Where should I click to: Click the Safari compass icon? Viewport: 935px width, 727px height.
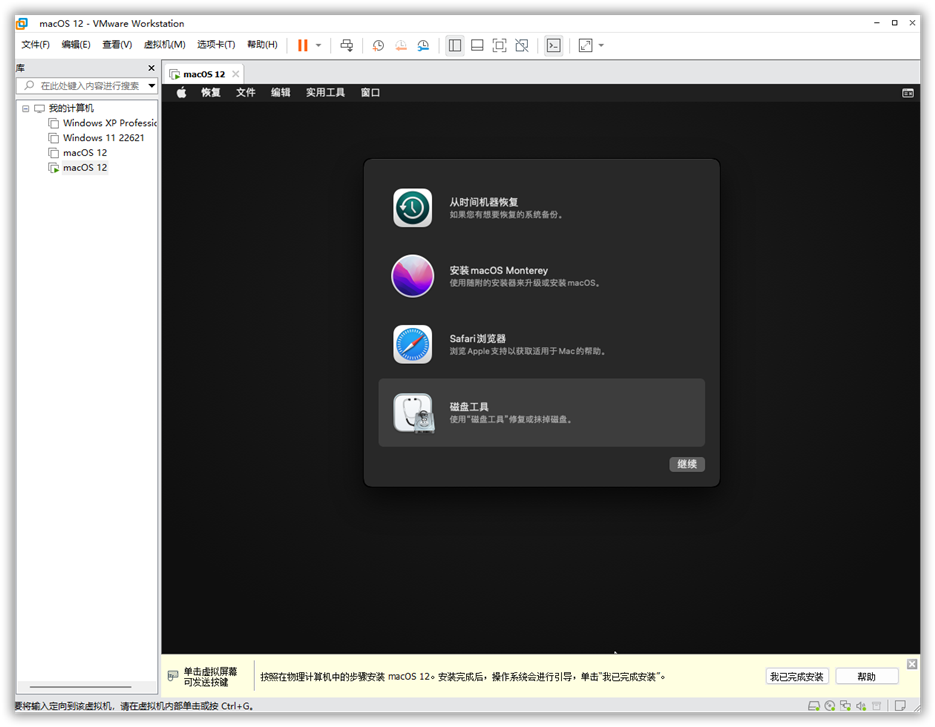412,344
